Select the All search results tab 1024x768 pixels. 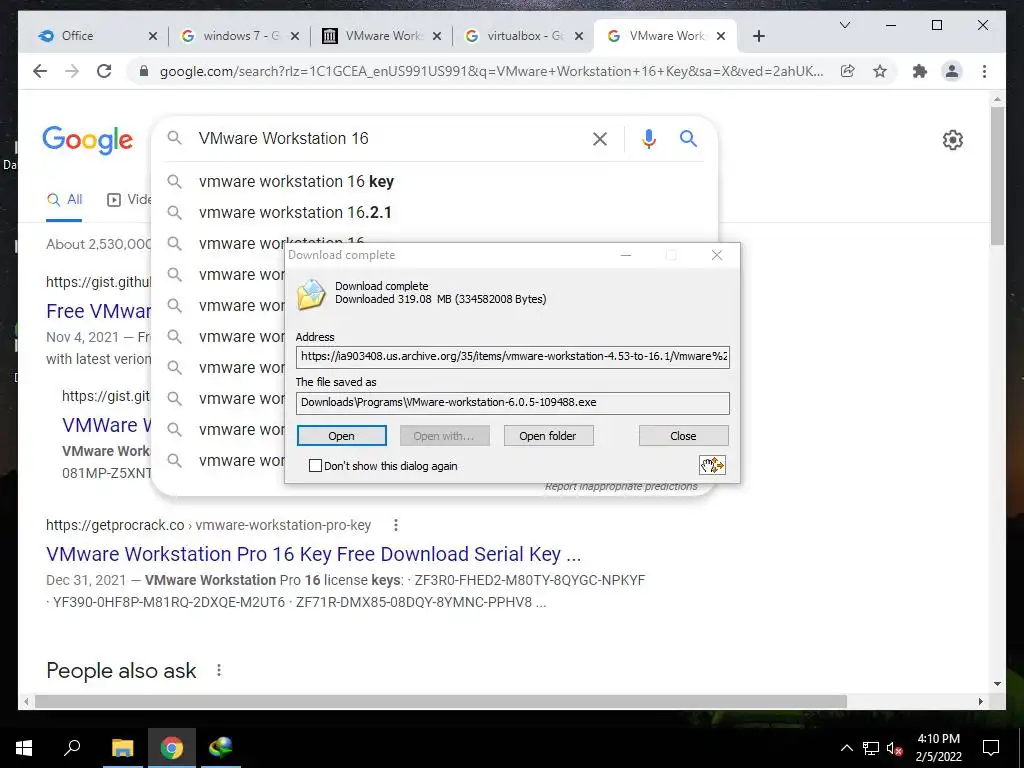65,199
